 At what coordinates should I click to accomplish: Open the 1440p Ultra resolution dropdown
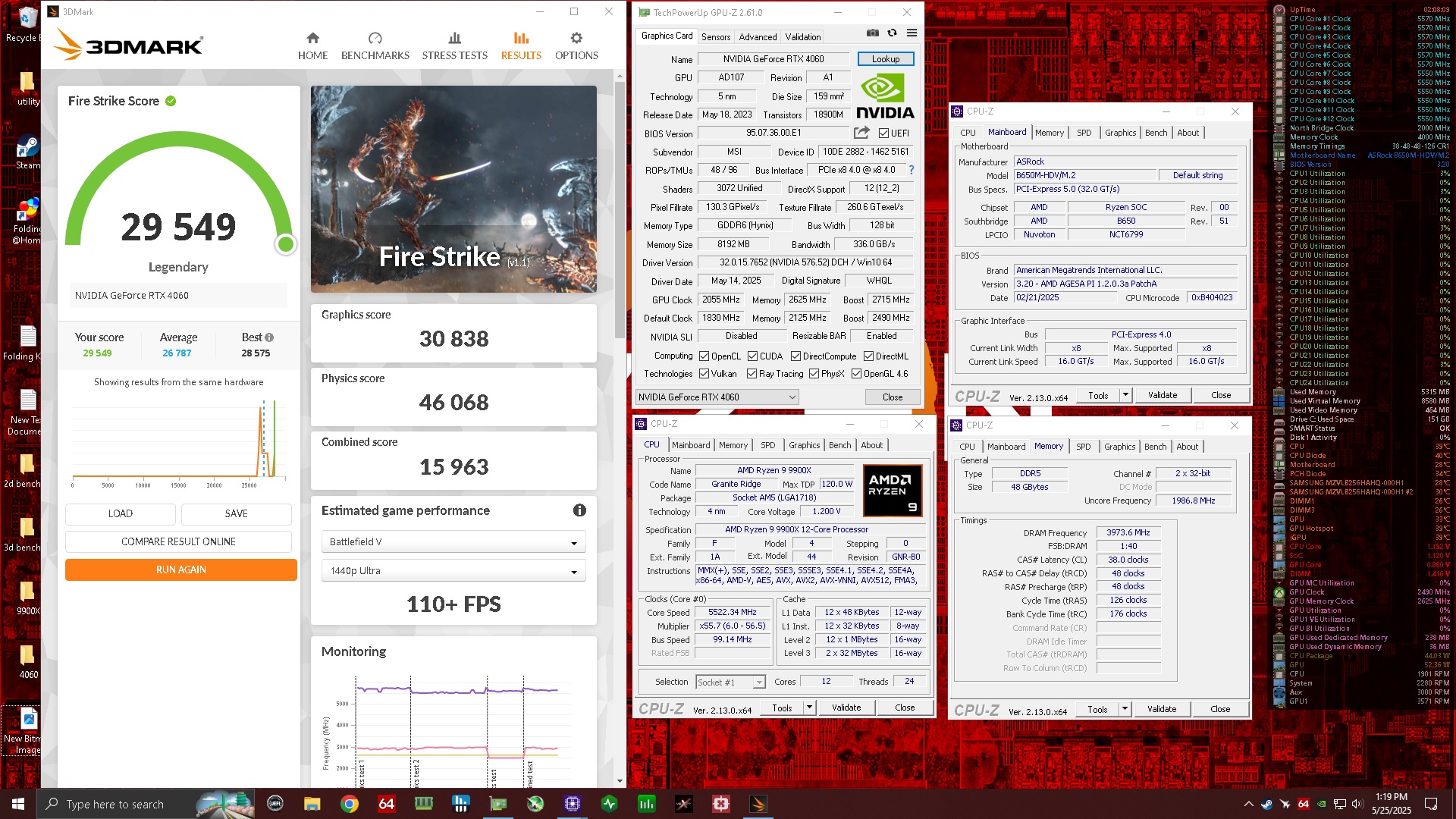453,570
